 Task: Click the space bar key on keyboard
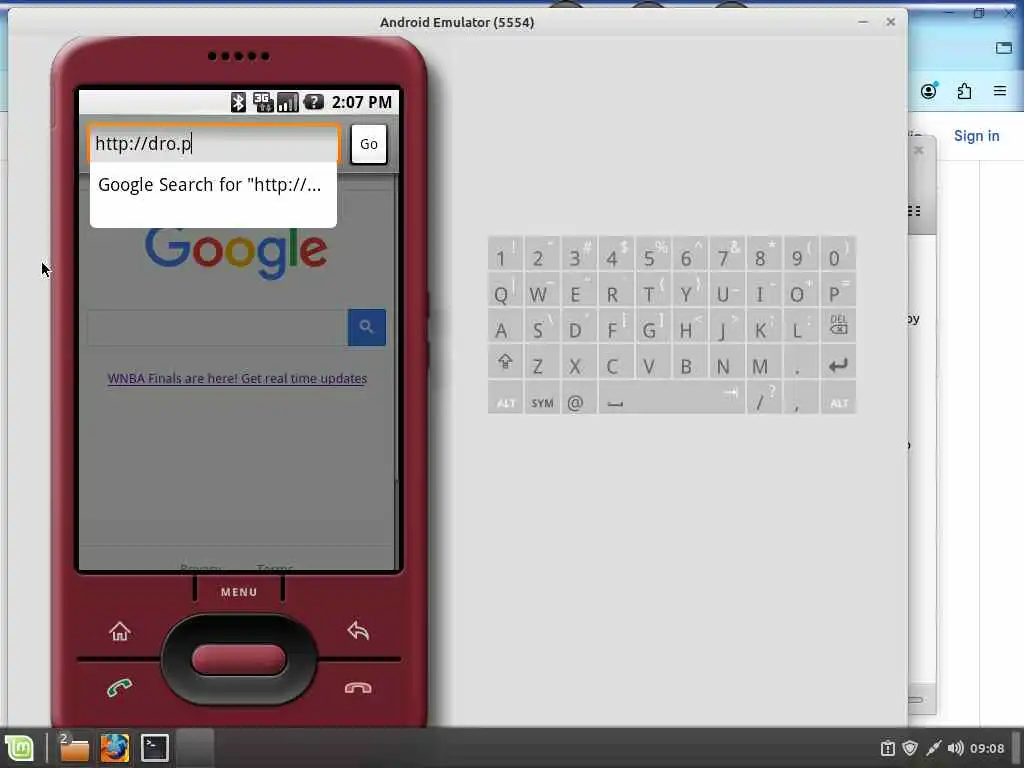click(x=672, y=398)
